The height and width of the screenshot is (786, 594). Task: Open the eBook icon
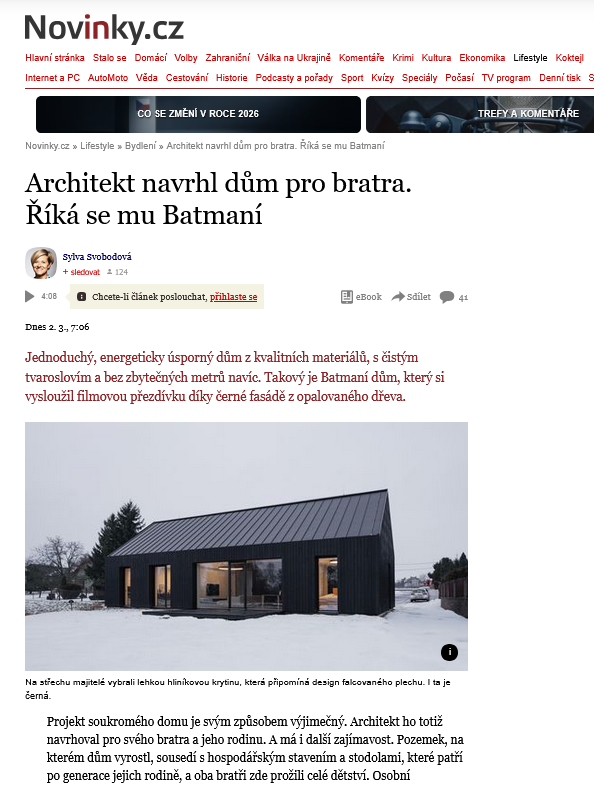(346, 297)
